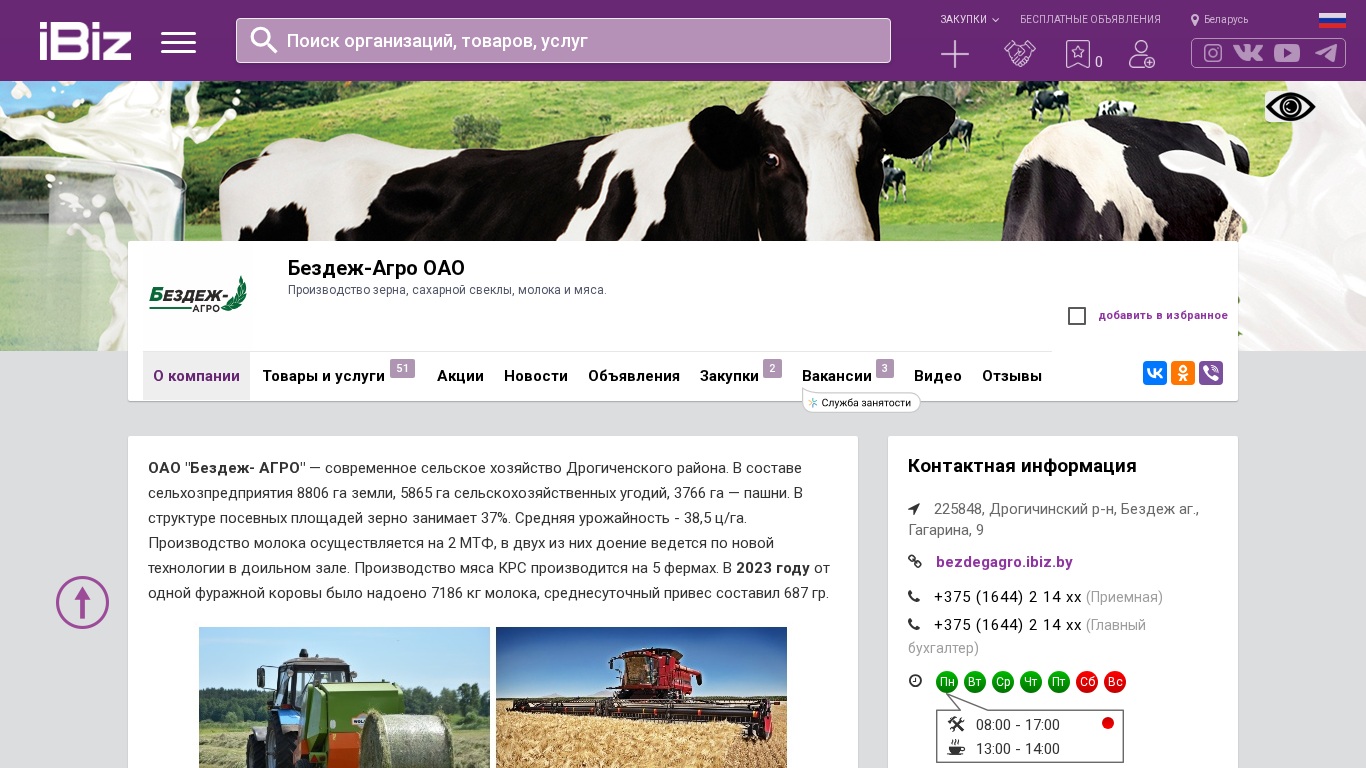The height and width of the screenshot is (768, 1366).
Task: Select Monday (Пн) schedule day
Action: [x=947, y=682]
